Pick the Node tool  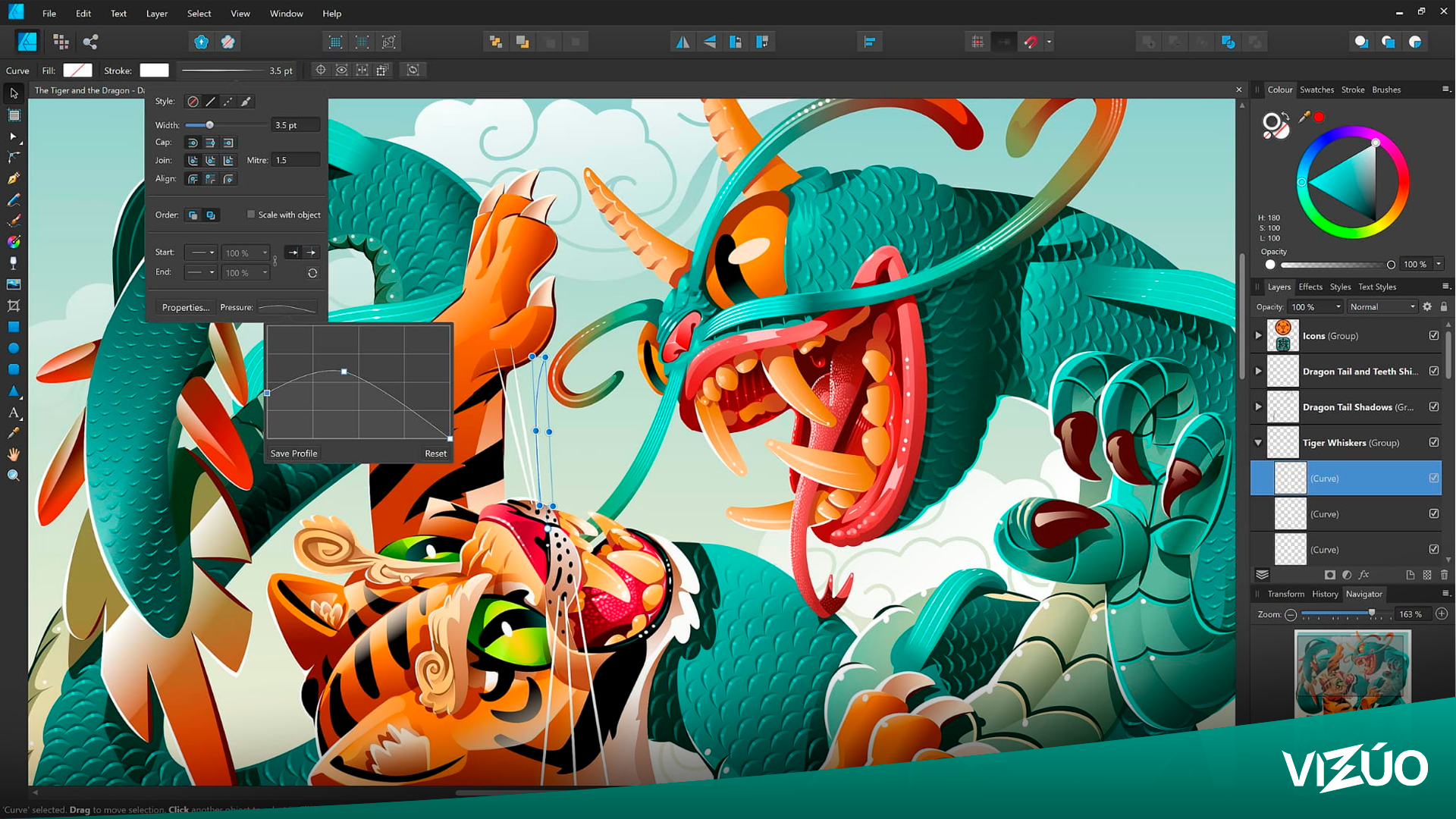(14, 136)
